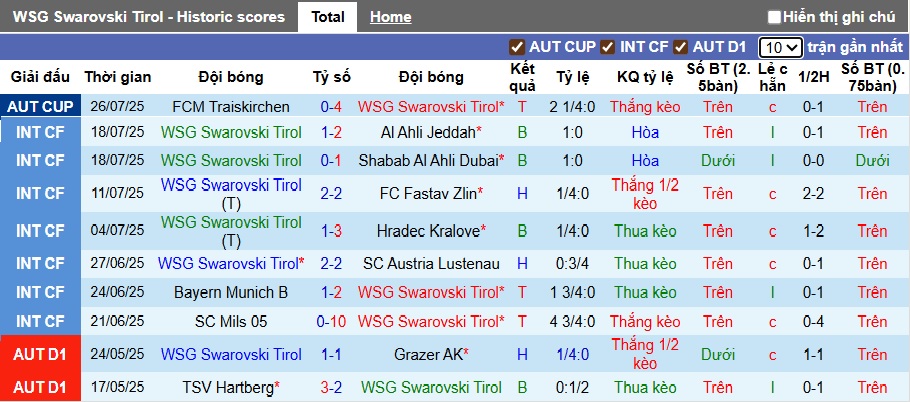Select FC Fastav Zlin in the table
Image resolution: width=910 pixels, height=402 pixels.
[x=429, y=193]
